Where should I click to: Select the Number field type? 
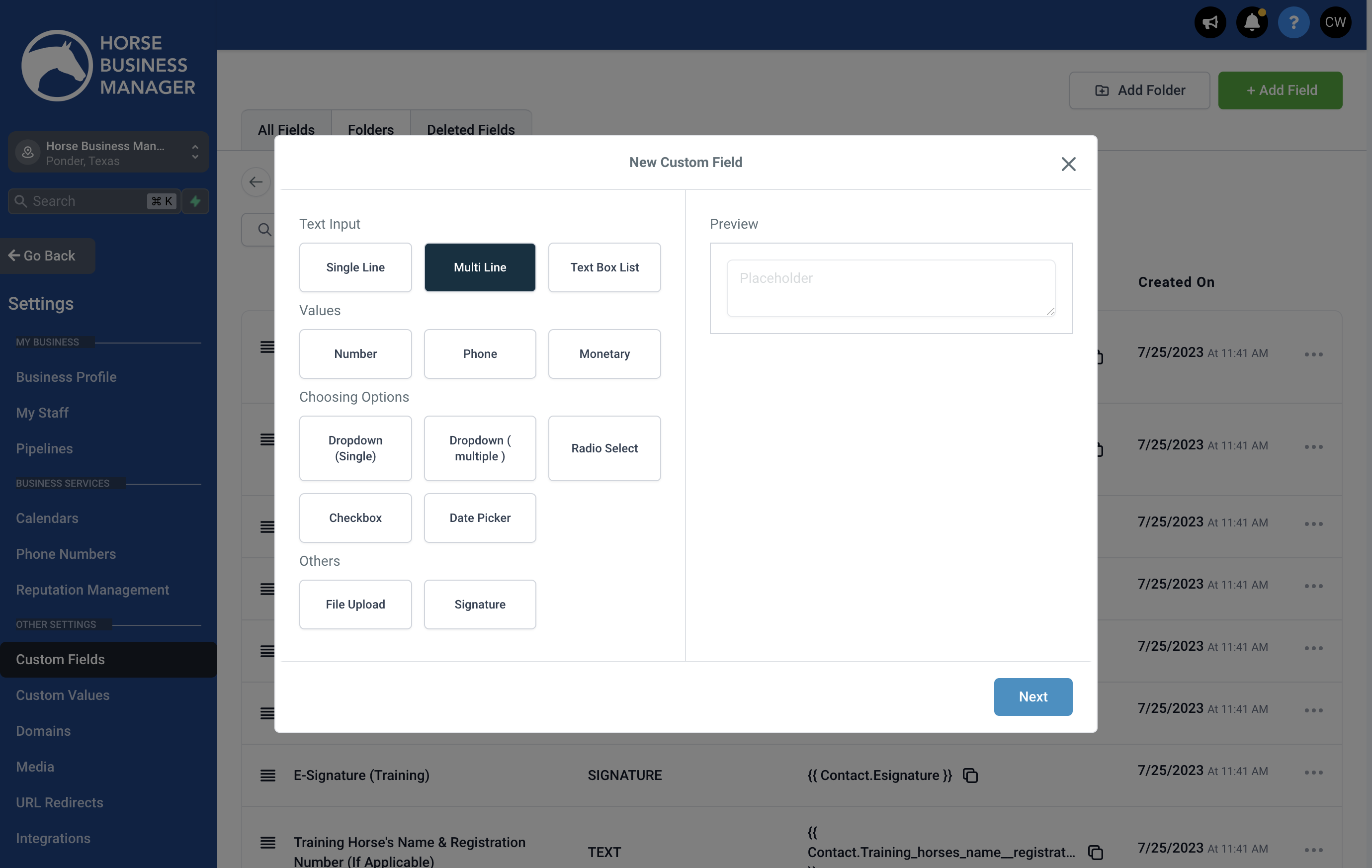pos(355,354)
